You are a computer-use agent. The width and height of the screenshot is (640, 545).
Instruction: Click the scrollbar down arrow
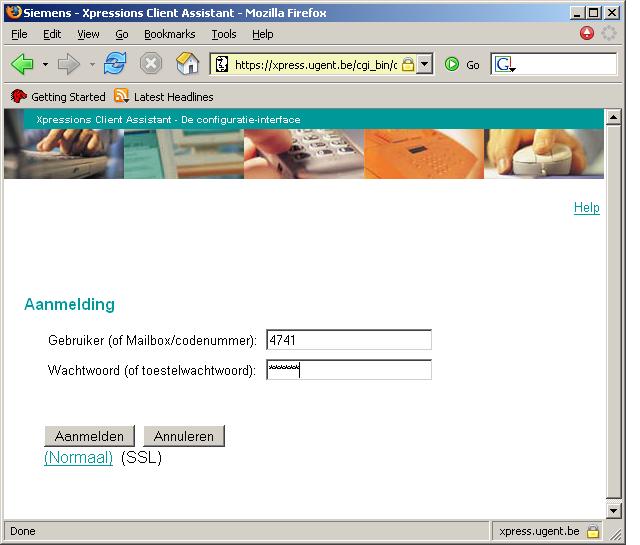point(613,510)
